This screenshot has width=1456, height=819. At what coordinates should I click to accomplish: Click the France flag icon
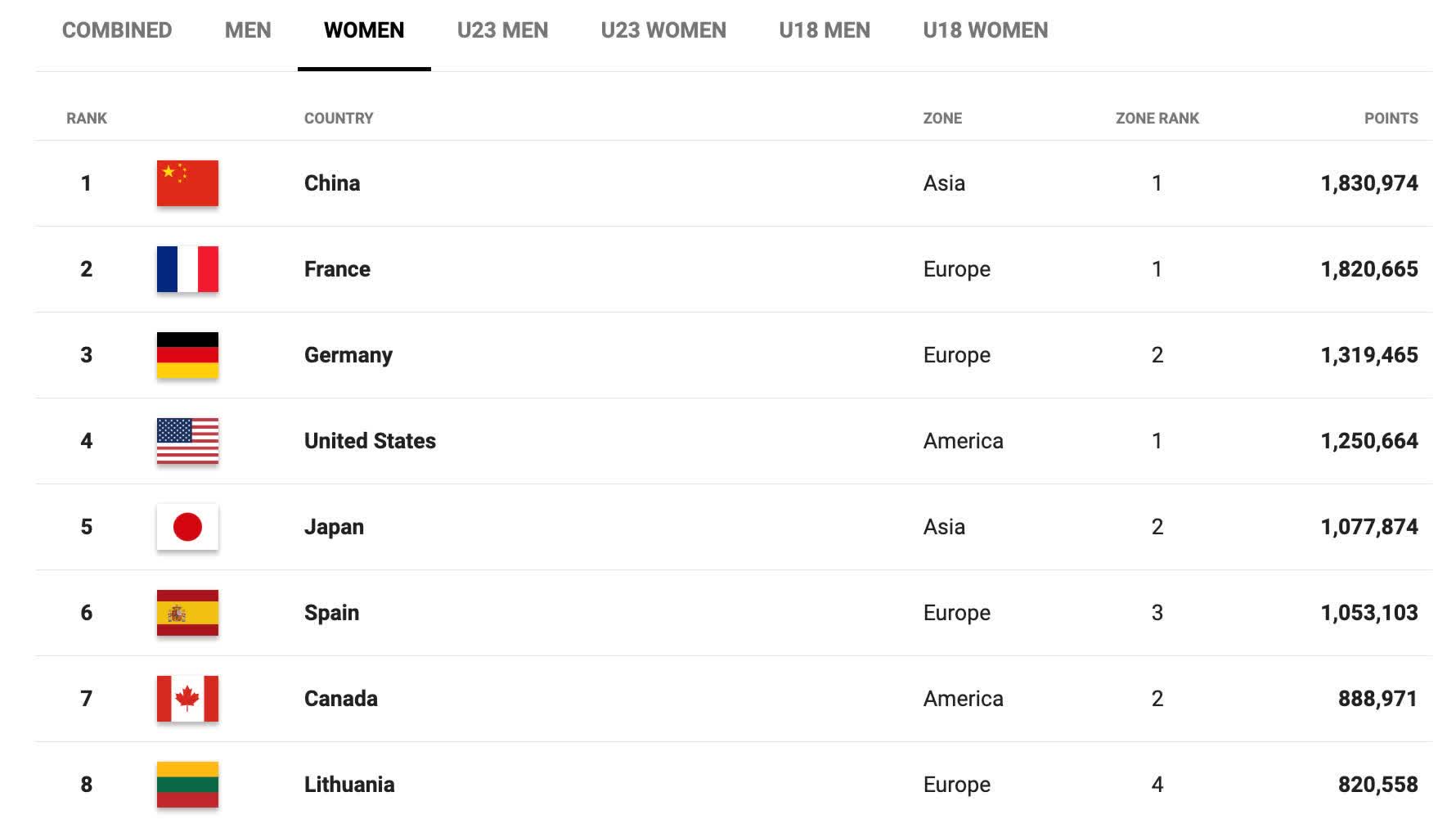187,269
